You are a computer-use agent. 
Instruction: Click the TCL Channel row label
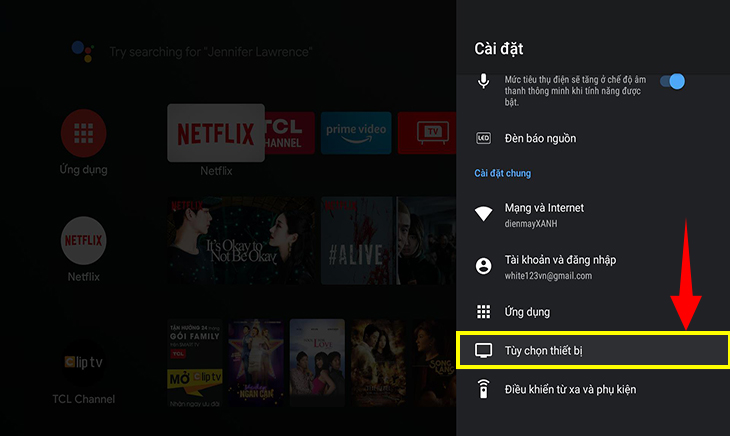(83, 399)
